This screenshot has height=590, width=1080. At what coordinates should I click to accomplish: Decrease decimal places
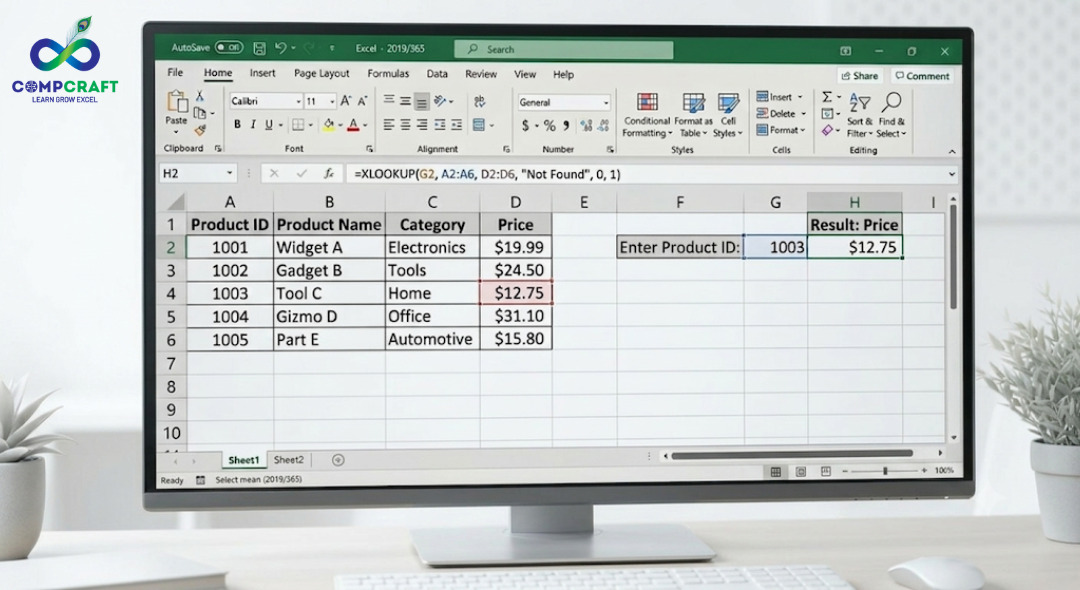603,125
